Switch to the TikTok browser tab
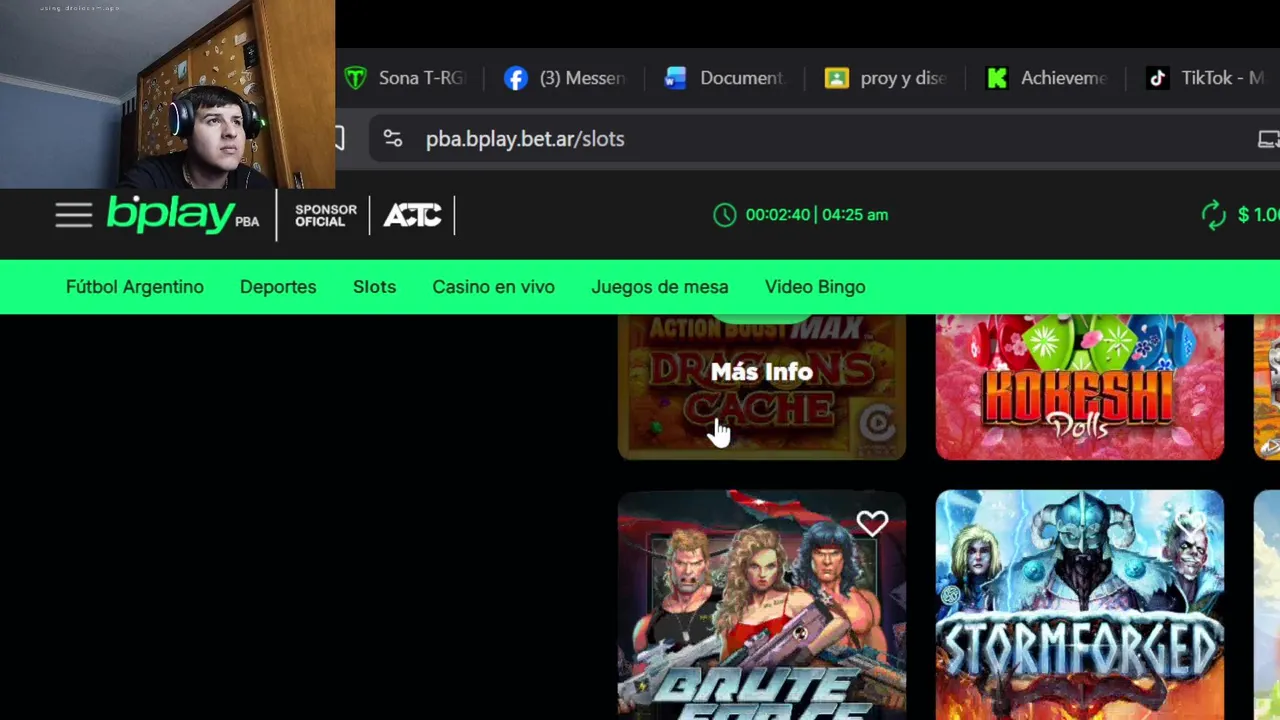 tap(1206, 78)
